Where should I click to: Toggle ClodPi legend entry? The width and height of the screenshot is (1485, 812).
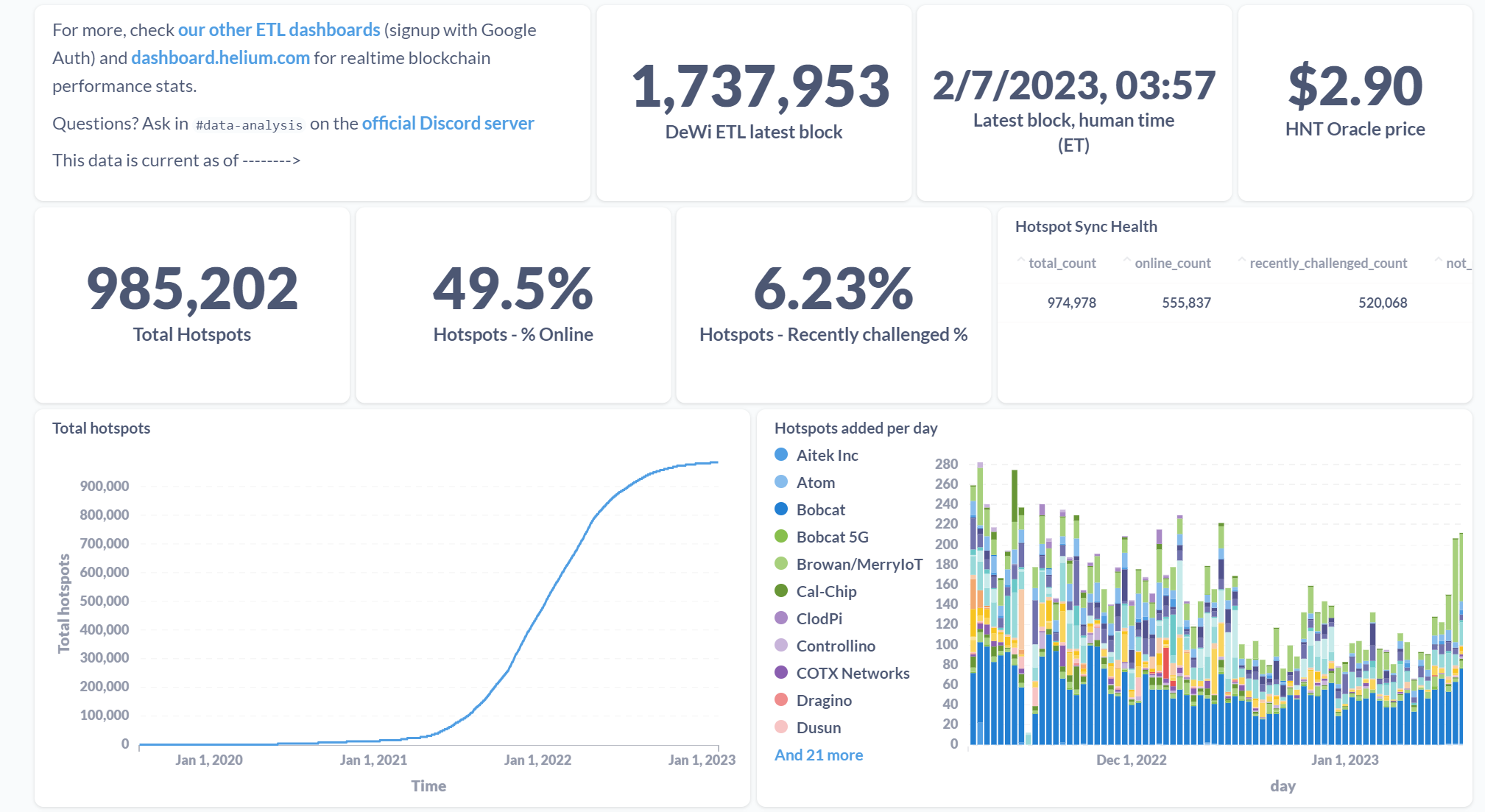tap(808, 618)
